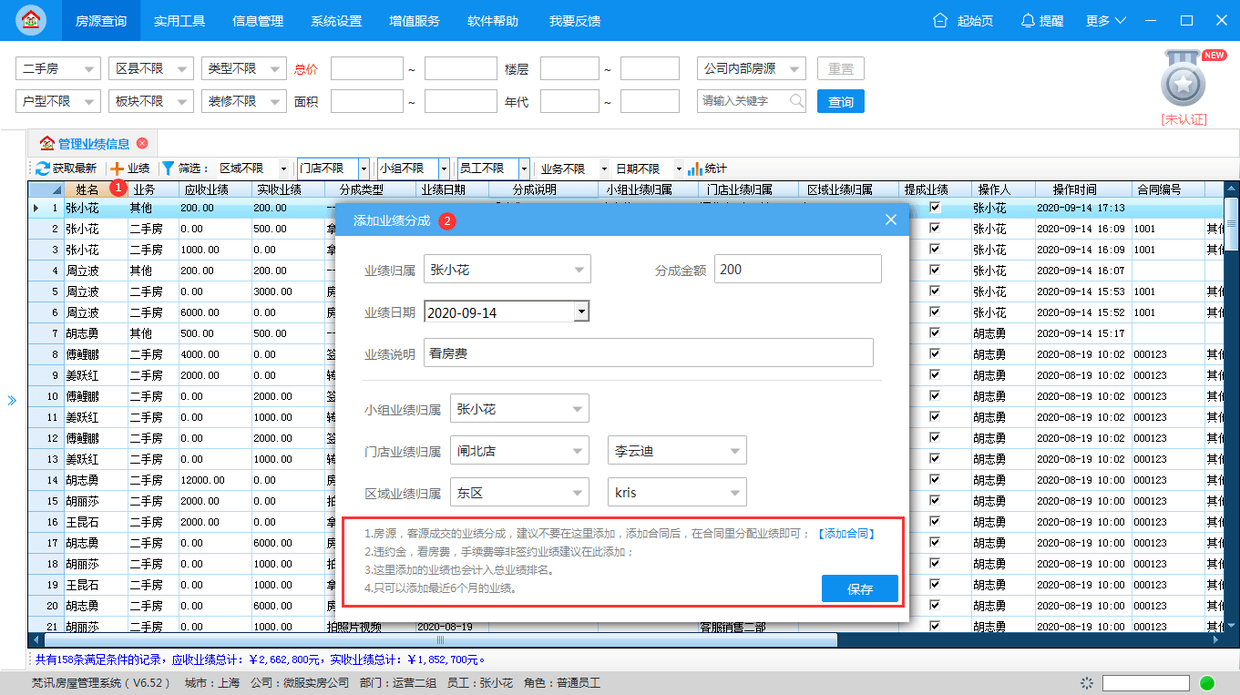Image resolution: width=1240 pixels, height=695 pixels.
Task: Click the 添加合同 link
Action: [846, 534]
